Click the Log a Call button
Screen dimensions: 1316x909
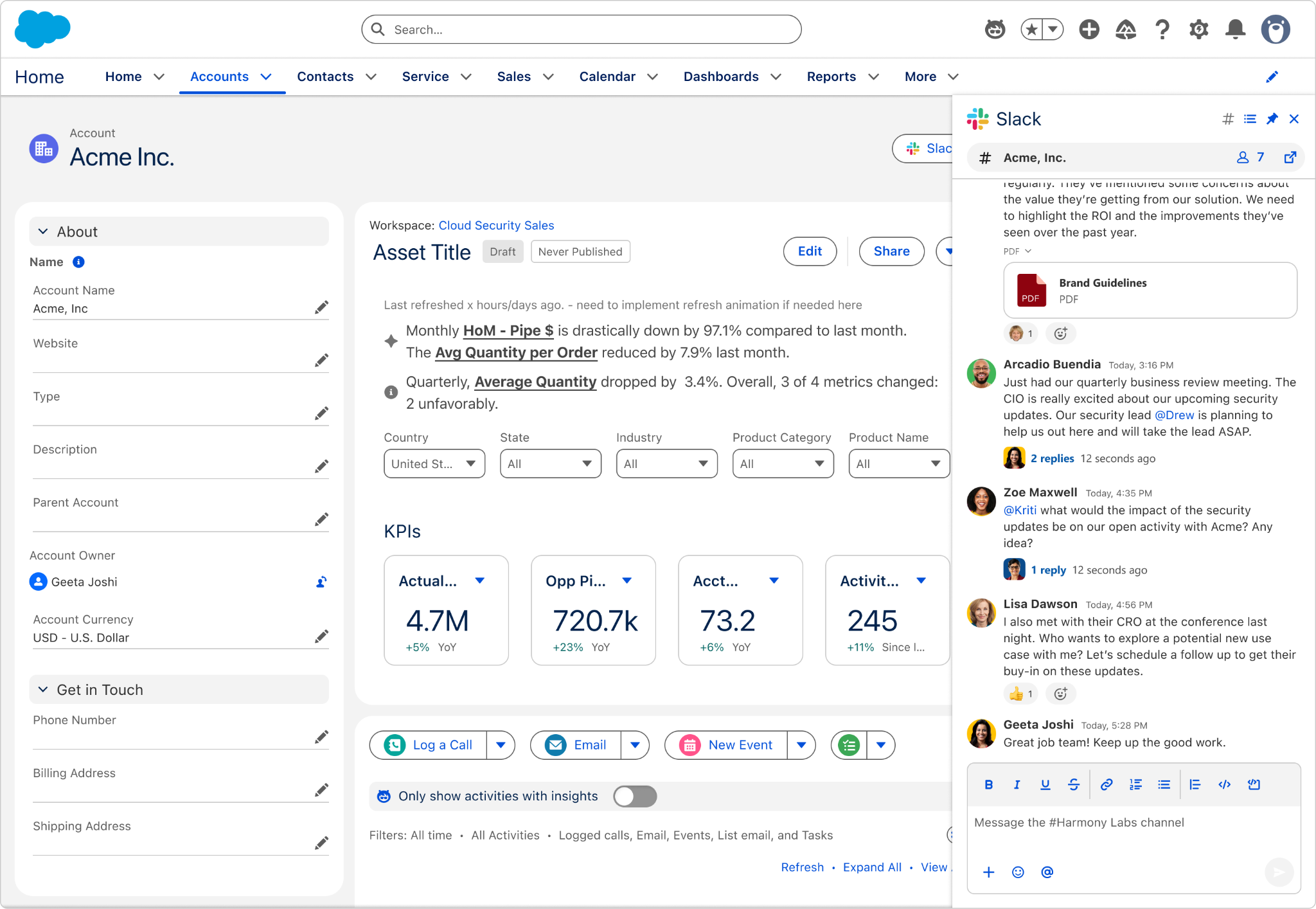point(428,745)
